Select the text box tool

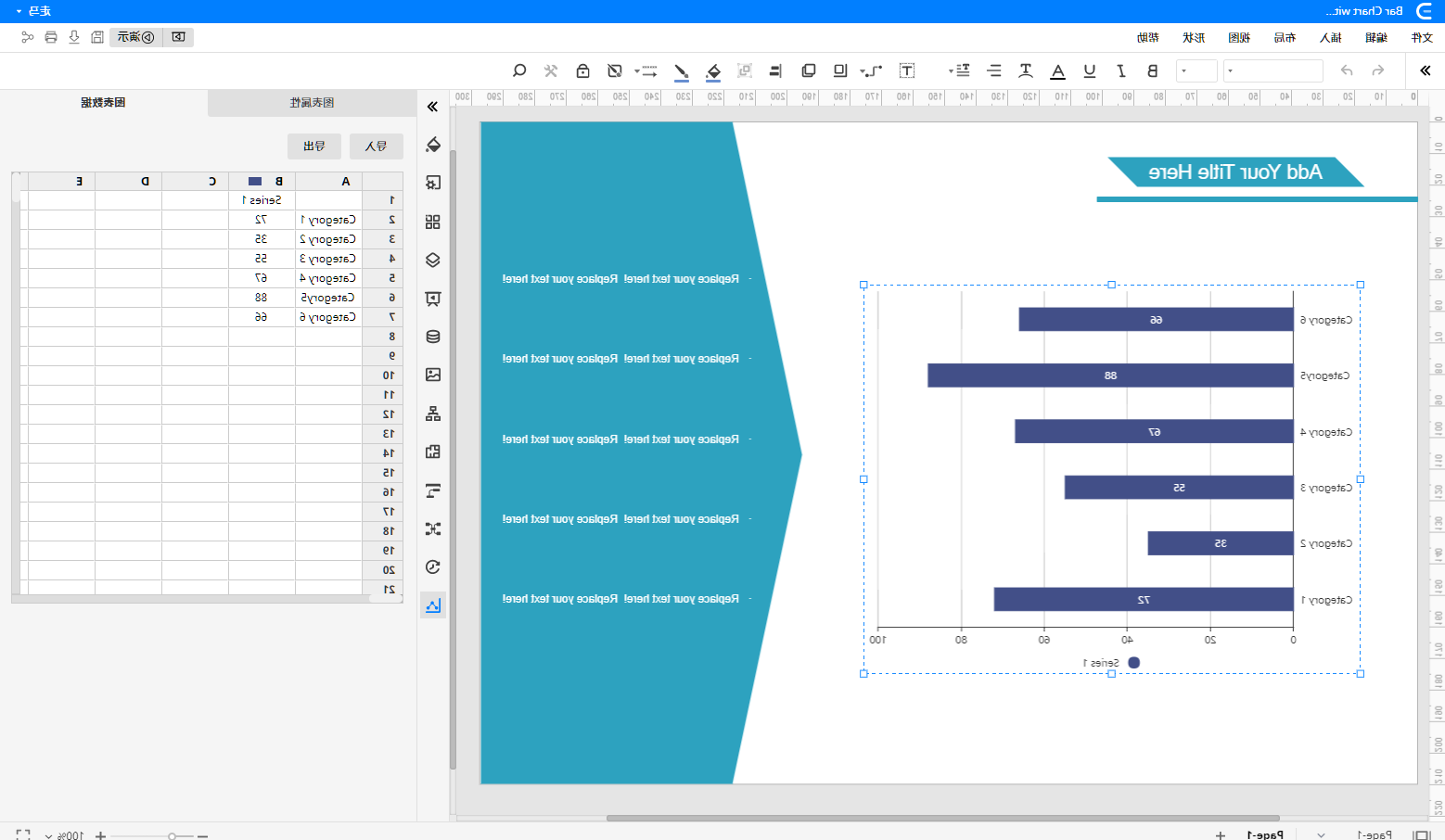tap(907, 70)
